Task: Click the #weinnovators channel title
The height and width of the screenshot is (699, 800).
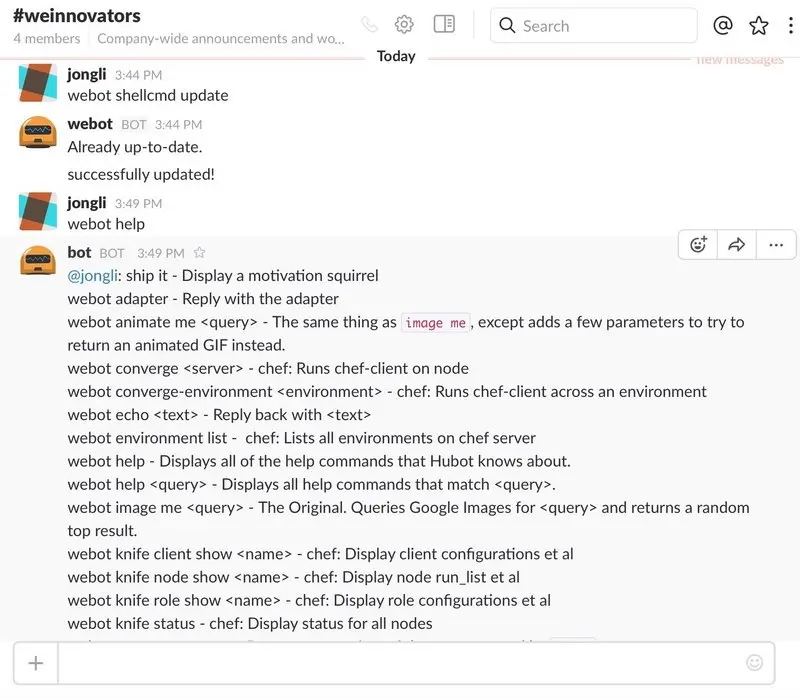Action: pos(77,16)
